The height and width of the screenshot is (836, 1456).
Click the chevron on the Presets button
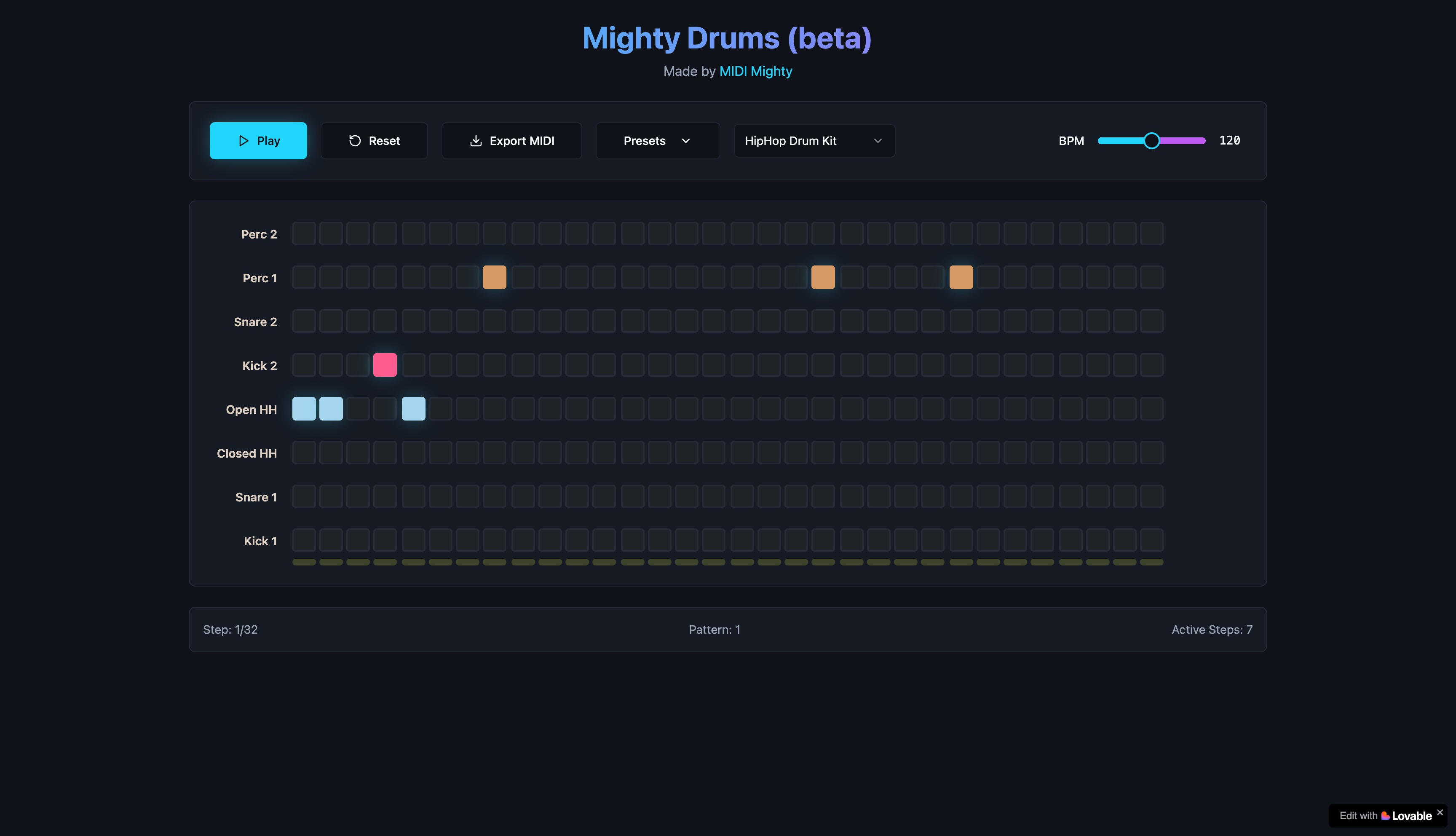687,141
